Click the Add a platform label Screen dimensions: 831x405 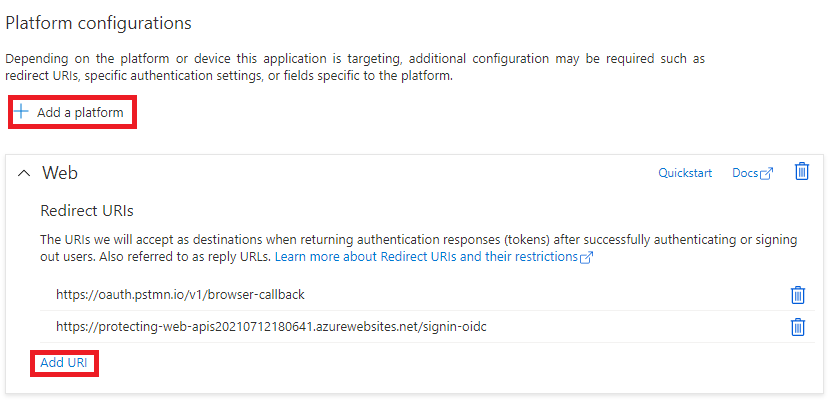tap(80, 112)
